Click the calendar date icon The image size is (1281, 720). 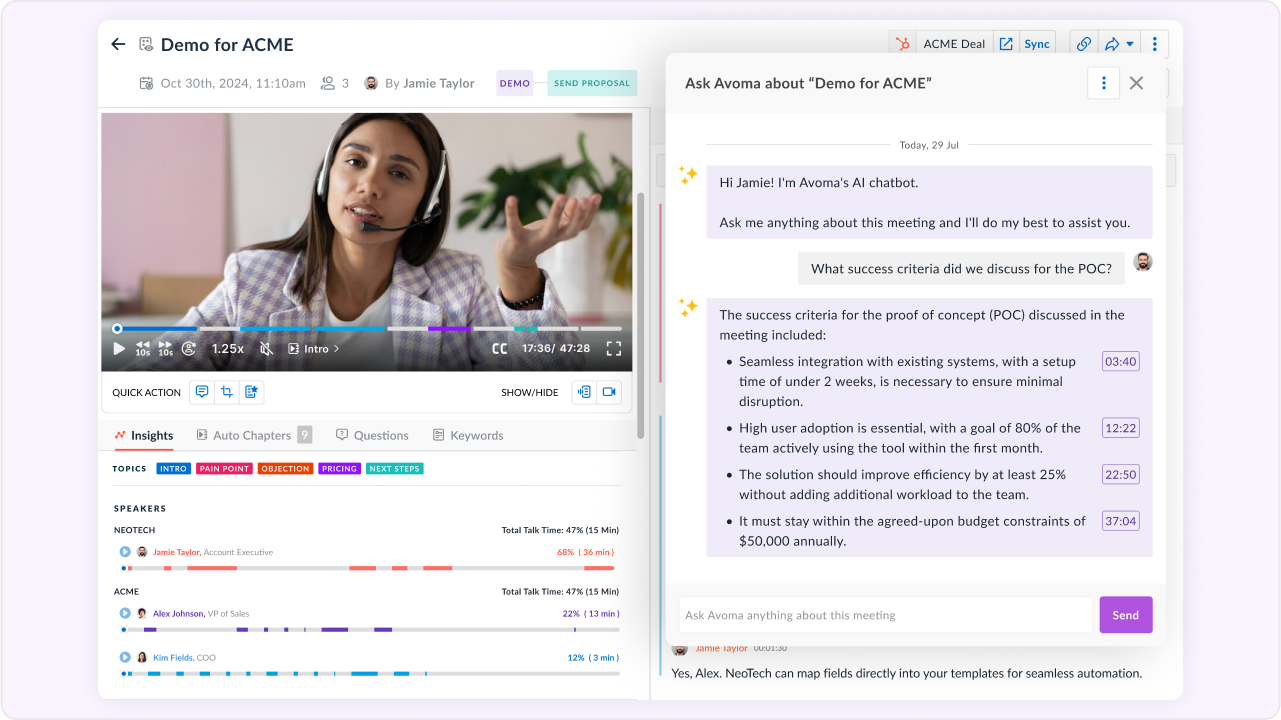point(147,83)
